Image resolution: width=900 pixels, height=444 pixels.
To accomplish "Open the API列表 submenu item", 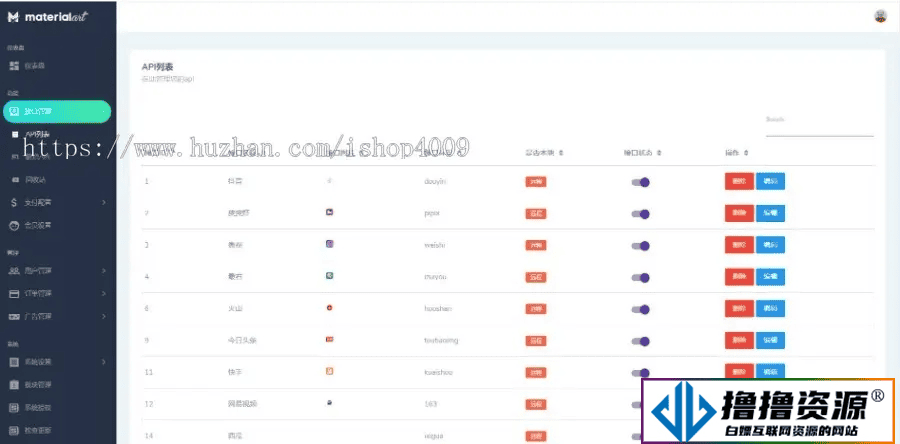I will 38,134.
